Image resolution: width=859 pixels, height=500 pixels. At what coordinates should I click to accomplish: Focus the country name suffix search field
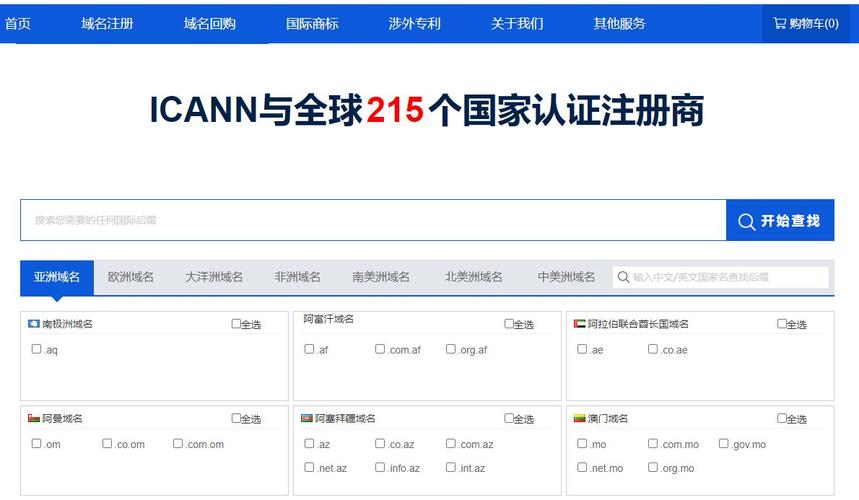(x=720, y=277)
